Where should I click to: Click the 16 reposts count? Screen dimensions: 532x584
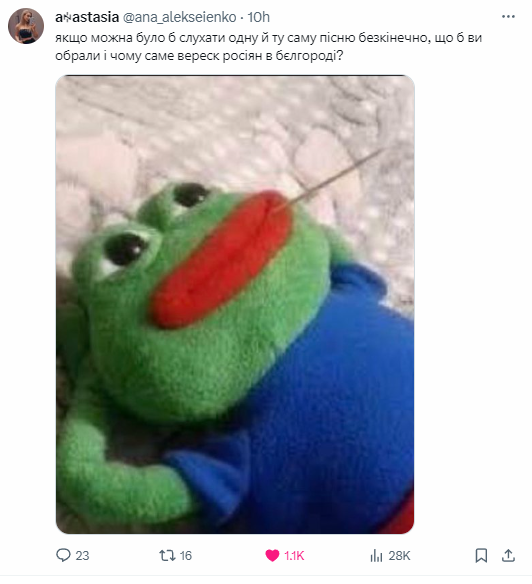tap(186, 556)
